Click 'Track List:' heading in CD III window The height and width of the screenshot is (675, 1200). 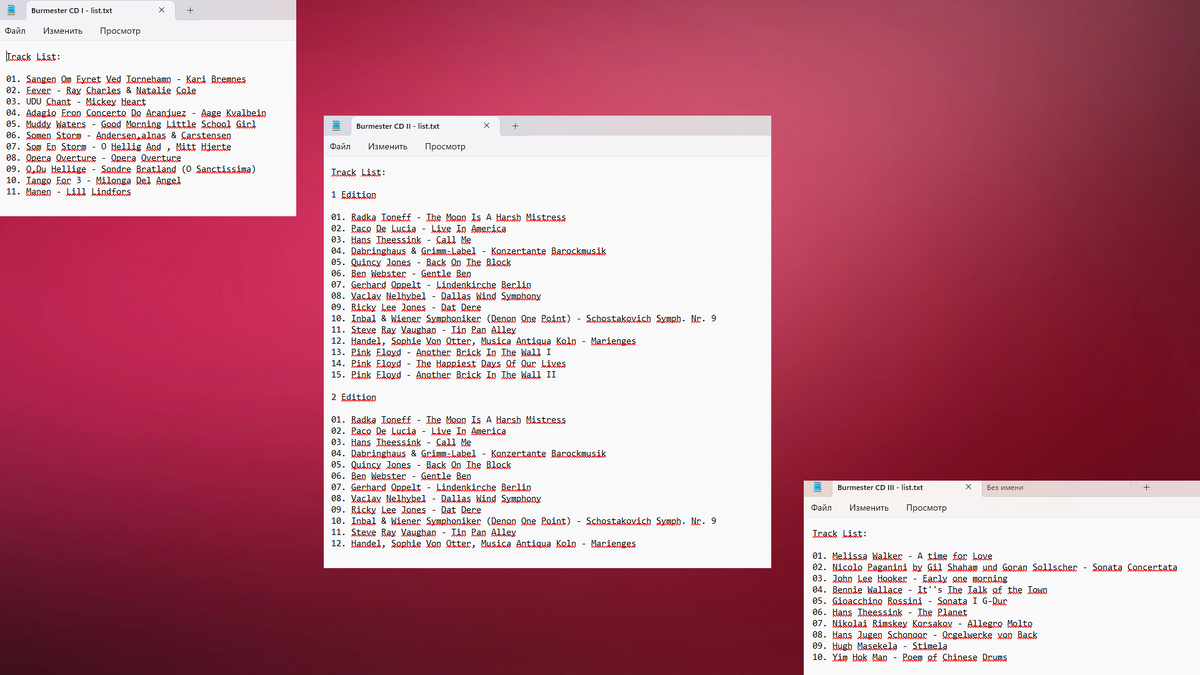click(840, 534)
